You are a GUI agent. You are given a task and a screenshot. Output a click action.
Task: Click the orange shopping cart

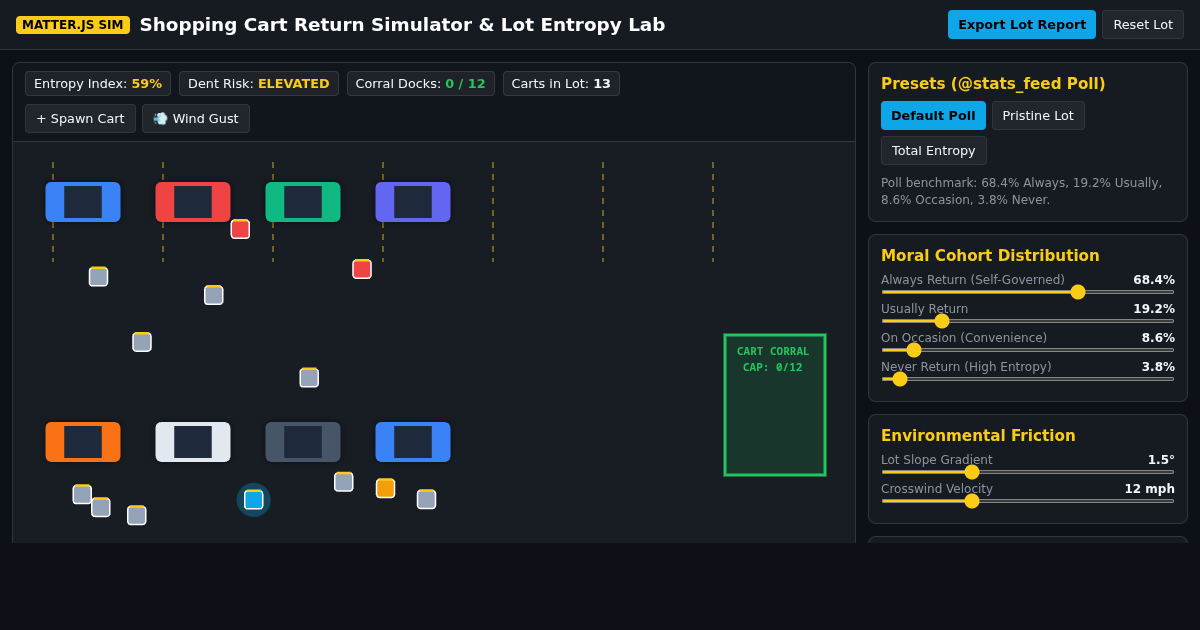386,488
